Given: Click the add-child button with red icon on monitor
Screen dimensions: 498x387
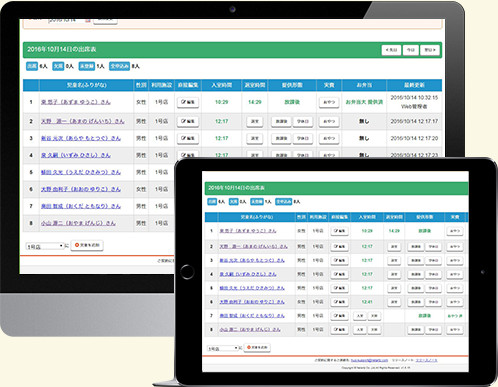Looking at the screenshot, I should pyautogui.click(x=87, y=245).
